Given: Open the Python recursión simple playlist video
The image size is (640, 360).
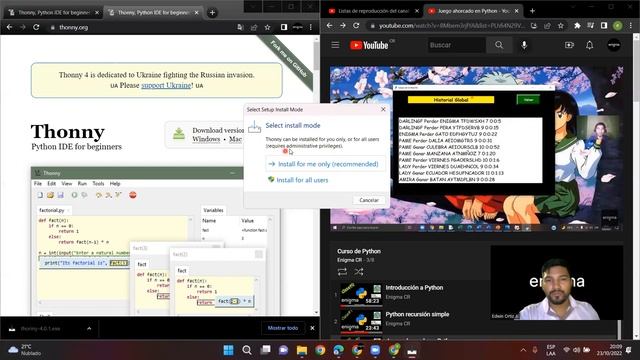Looking at the screenshot, I should pyautogui.click(x=417, y=314).
